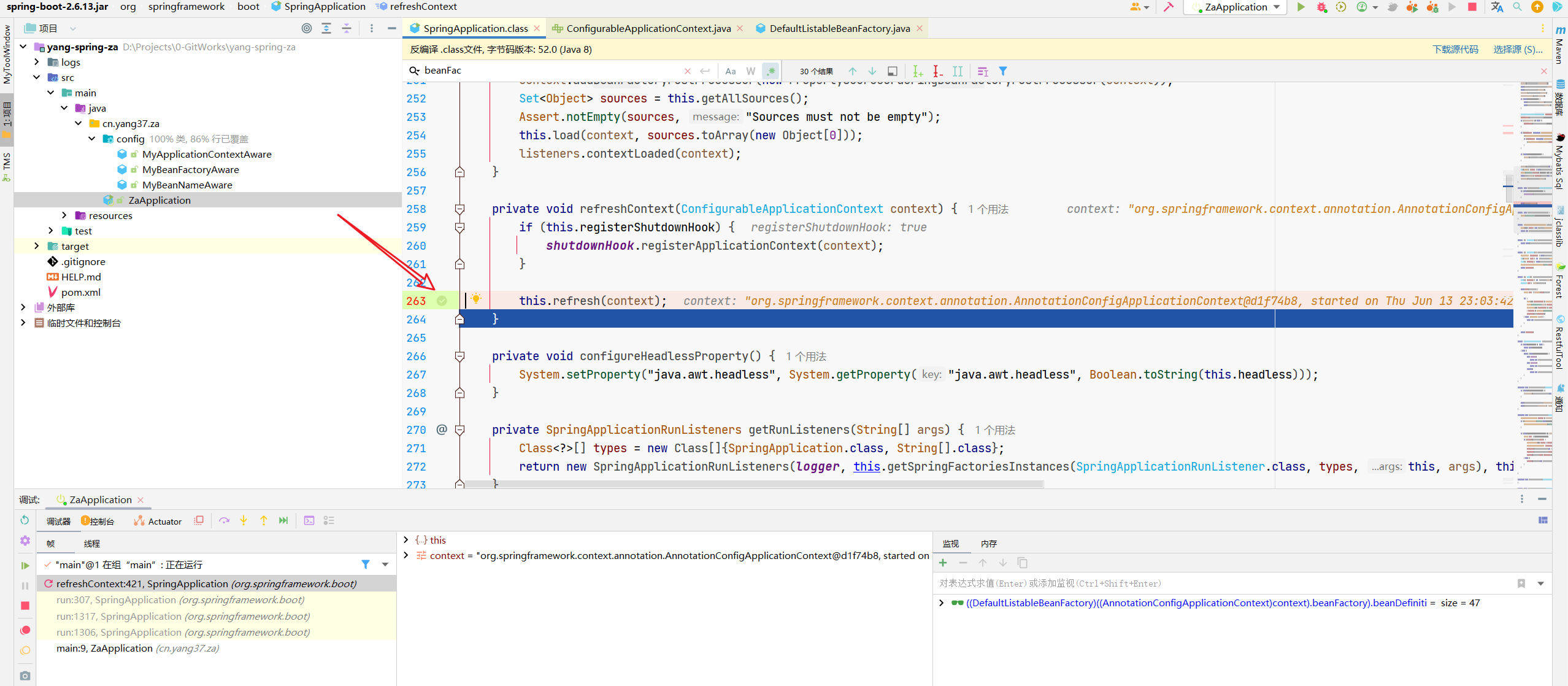Open the thread selector dropdown arrow
This screenshot has height=686, width=1568.
385,565
